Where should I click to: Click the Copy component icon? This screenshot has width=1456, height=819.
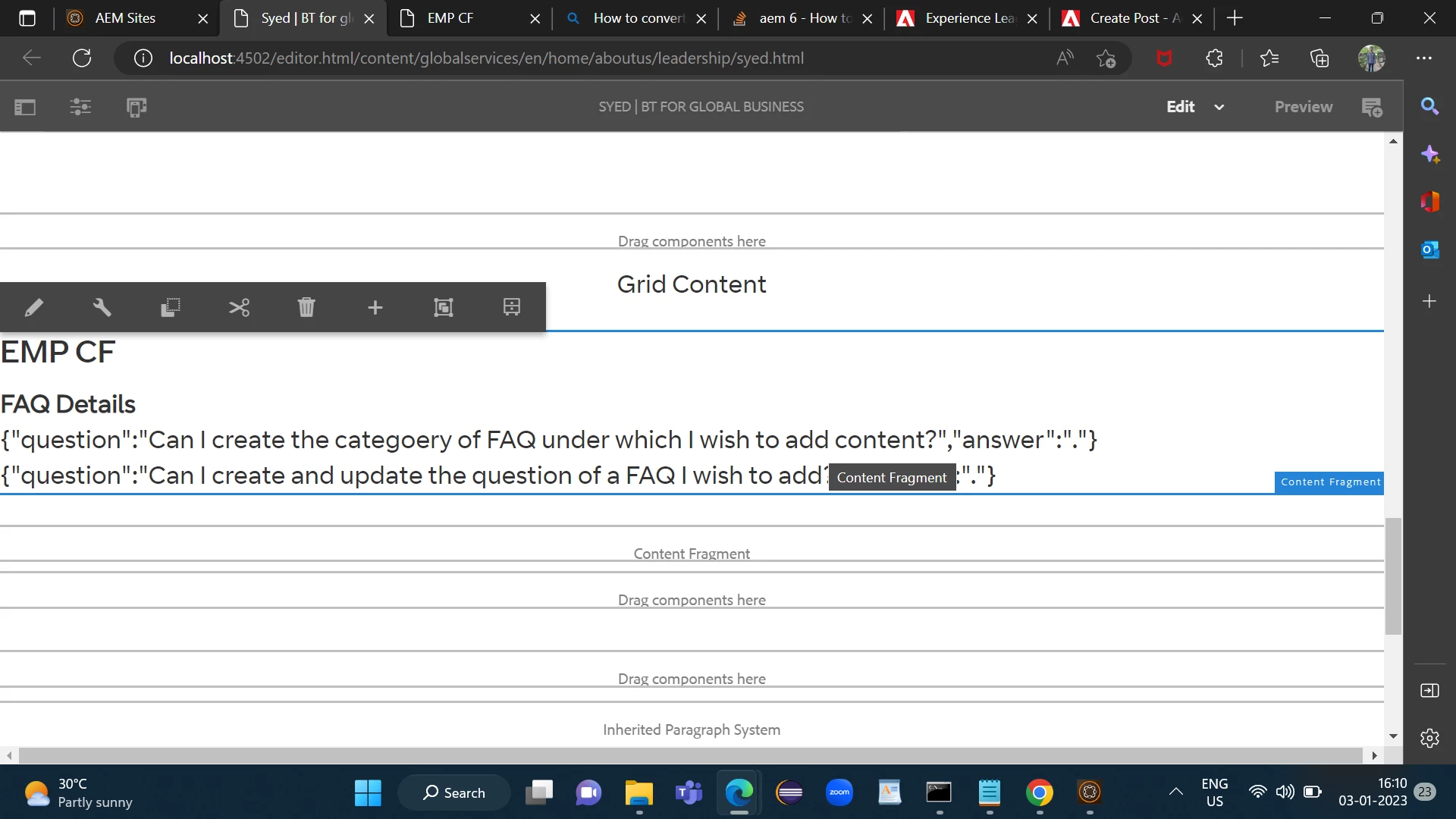tap(170, 307)
